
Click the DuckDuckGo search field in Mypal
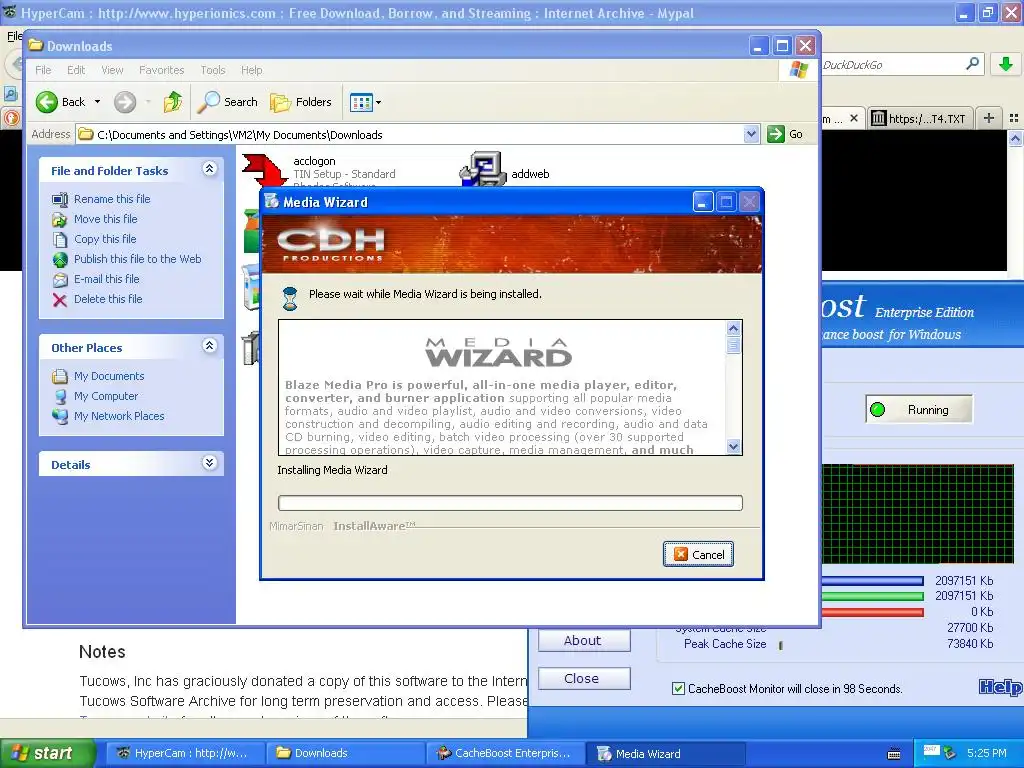pos(891,65)
